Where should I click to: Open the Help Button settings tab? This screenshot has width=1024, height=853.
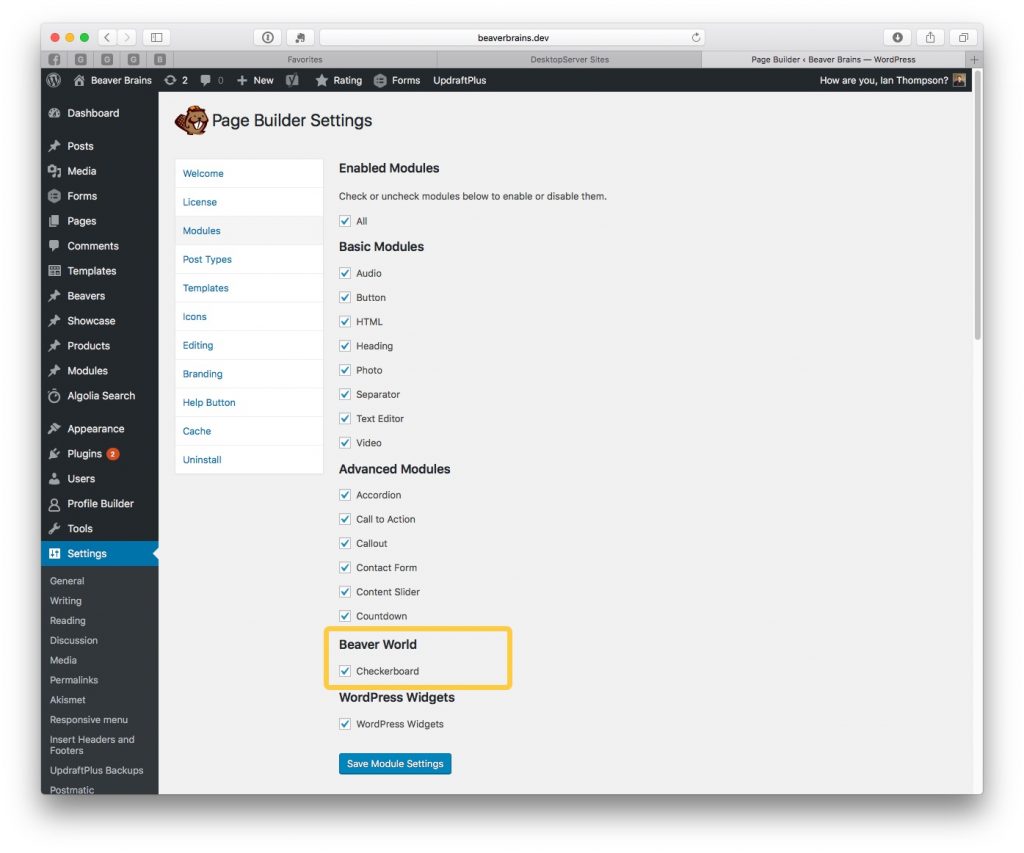tap(249, 403)
